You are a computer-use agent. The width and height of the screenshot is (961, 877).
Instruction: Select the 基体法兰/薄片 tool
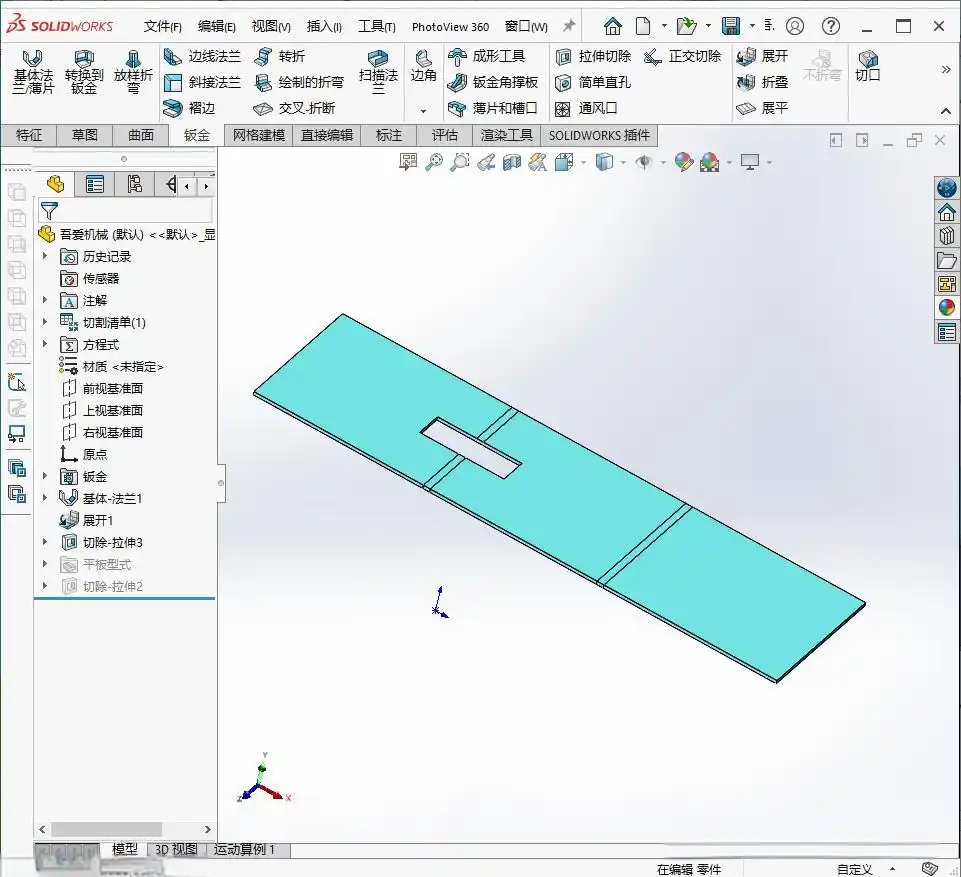click(x=32, y=72)
